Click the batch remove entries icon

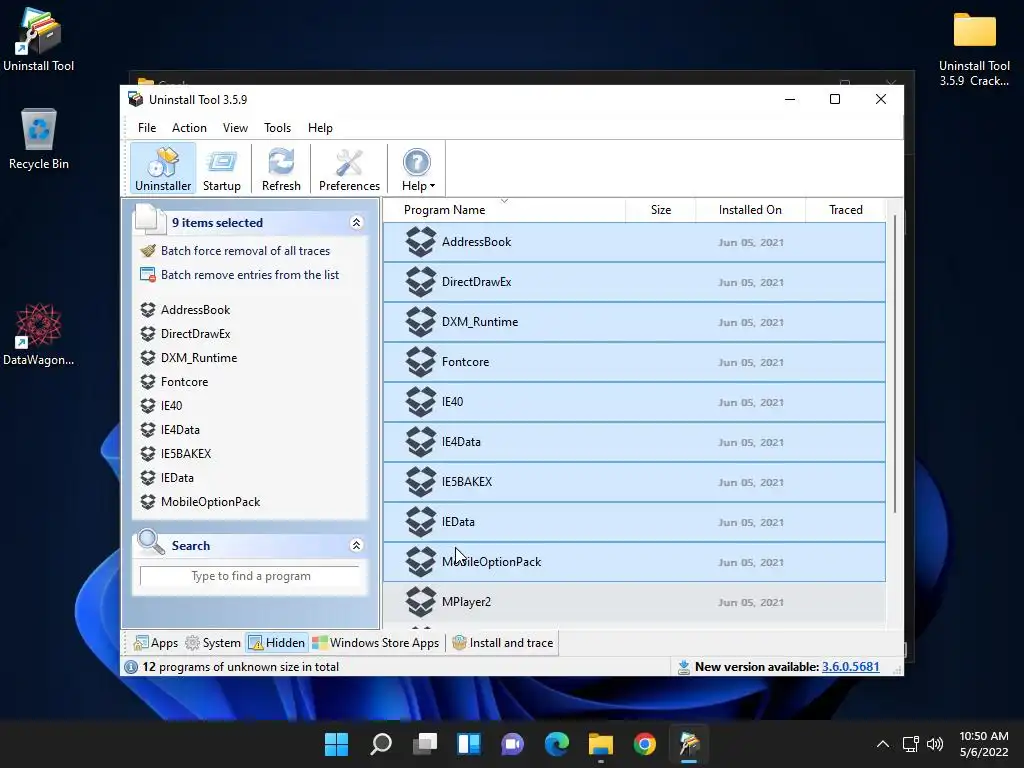[x=148, y=275]
